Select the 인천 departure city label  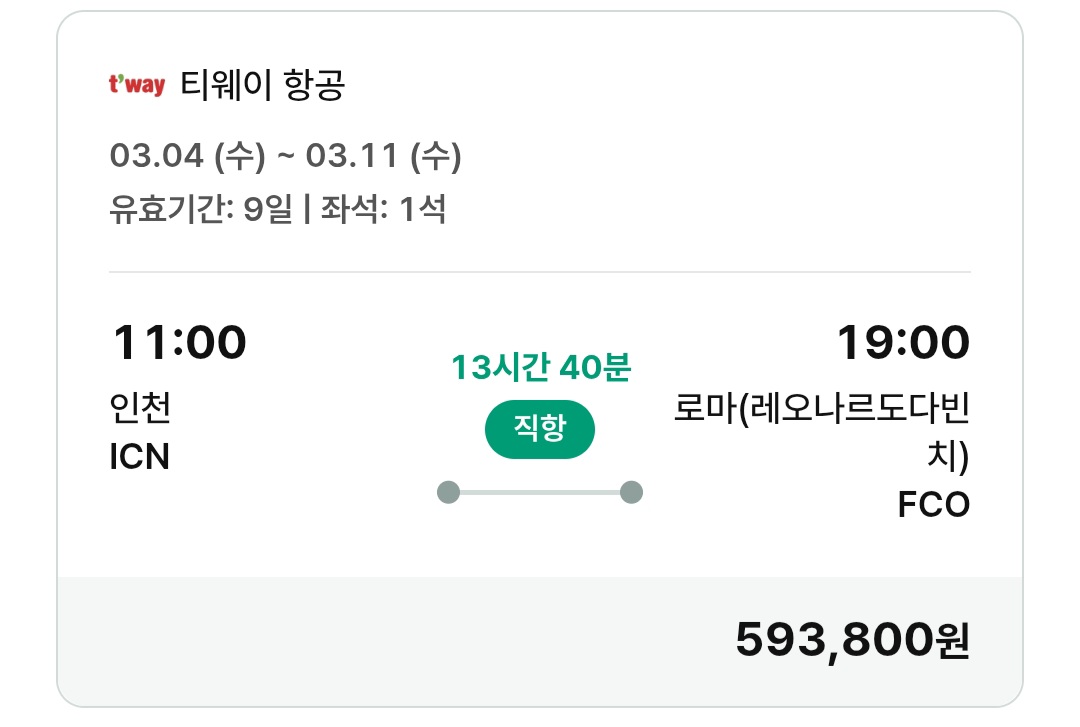[x=140, y=408]
